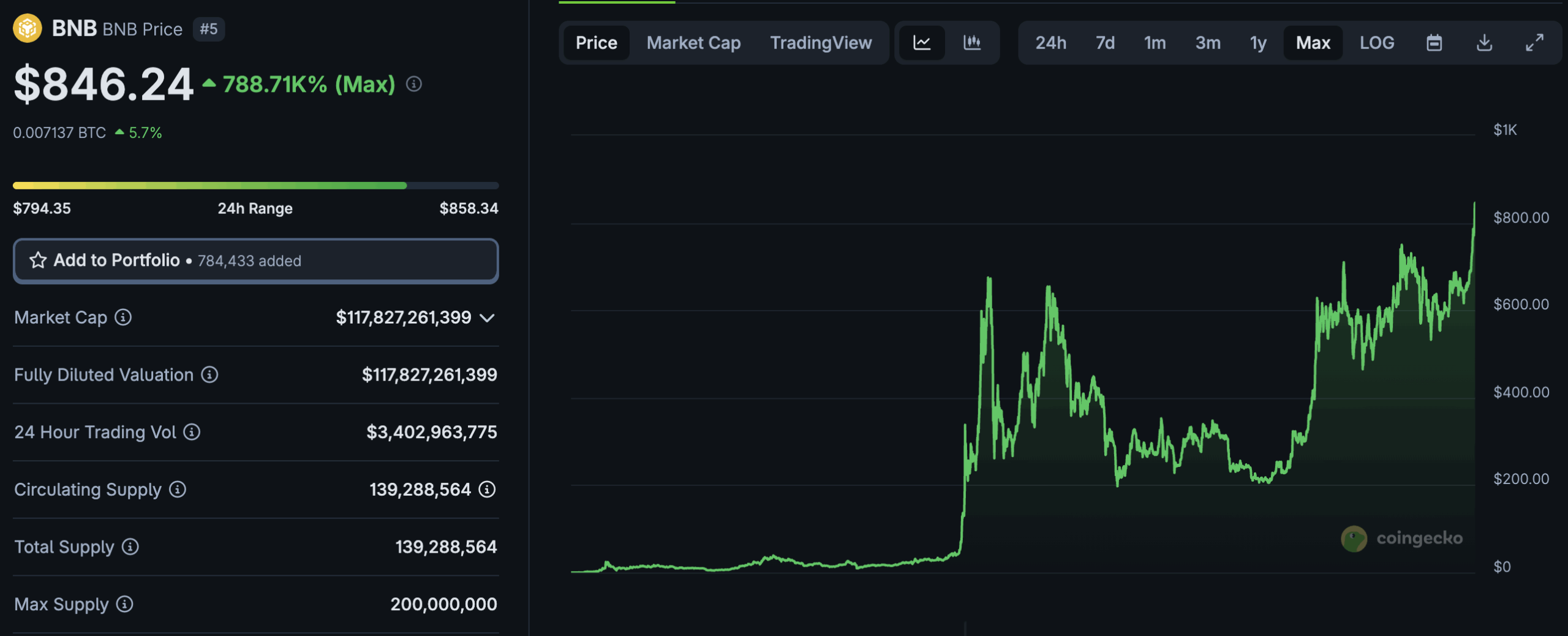The height and width of the screenshot is (636, 1568).
Task: Open the TradingView chart tab
Action: point(821,43)
